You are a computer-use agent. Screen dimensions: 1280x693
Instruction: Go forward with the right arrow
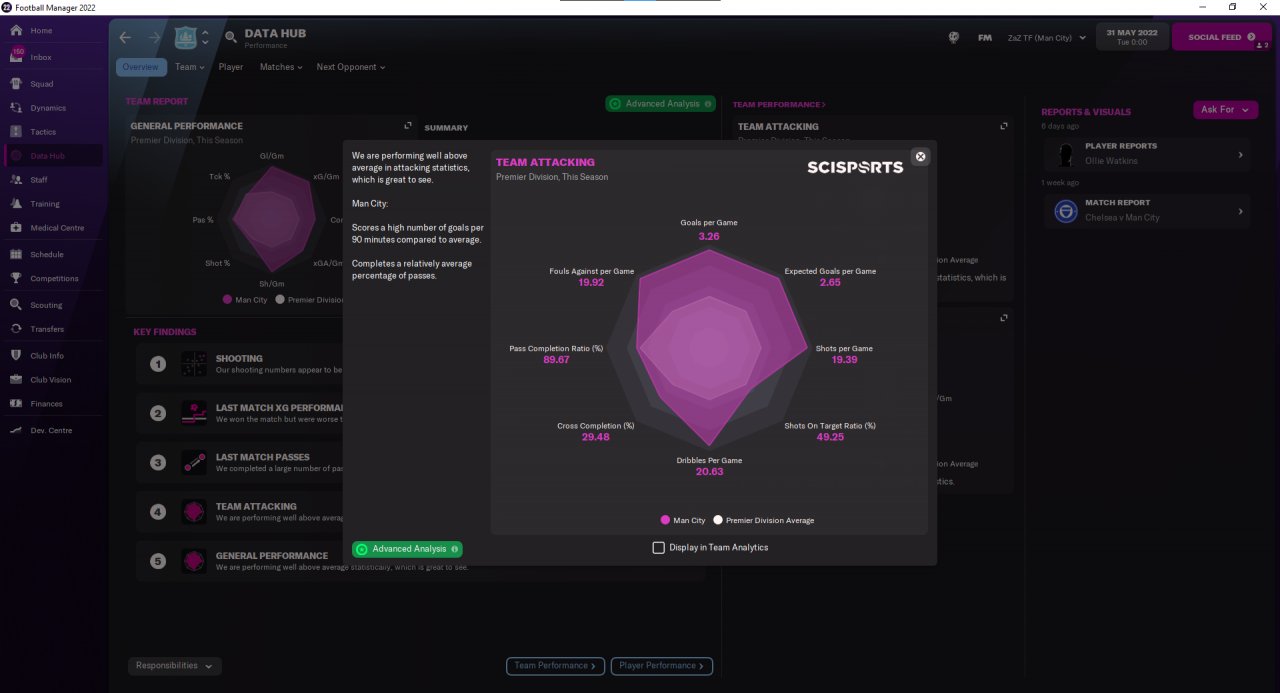(x=154, y=38)
